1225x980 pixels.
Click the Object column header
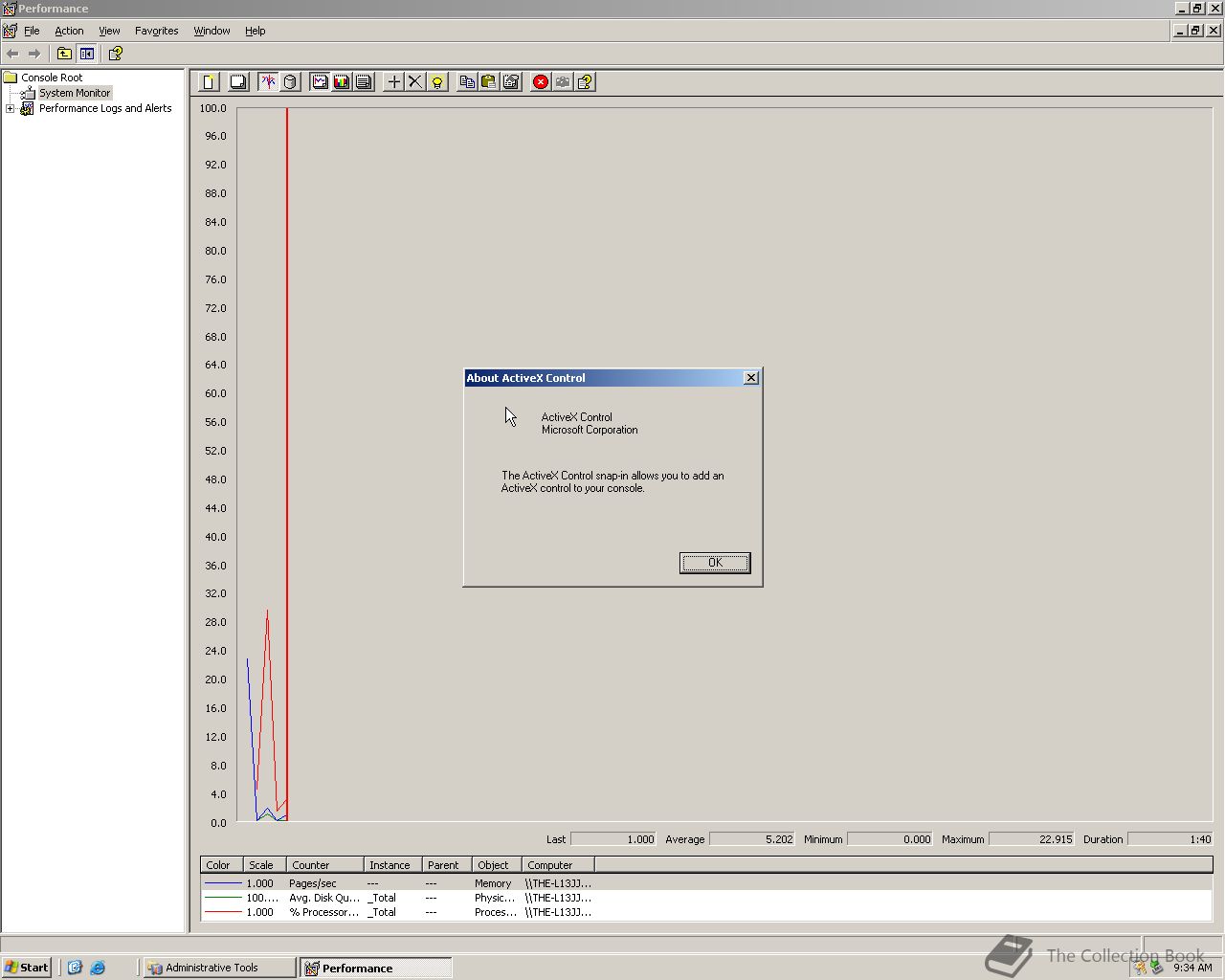click(x=498, y=864)
